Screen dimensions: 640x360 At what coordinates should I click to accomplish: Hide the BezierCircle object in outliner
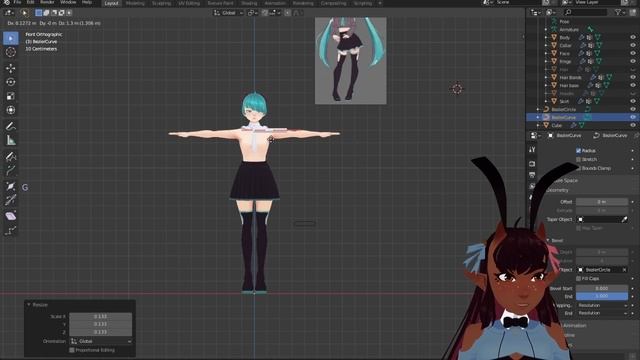[633, 109]
